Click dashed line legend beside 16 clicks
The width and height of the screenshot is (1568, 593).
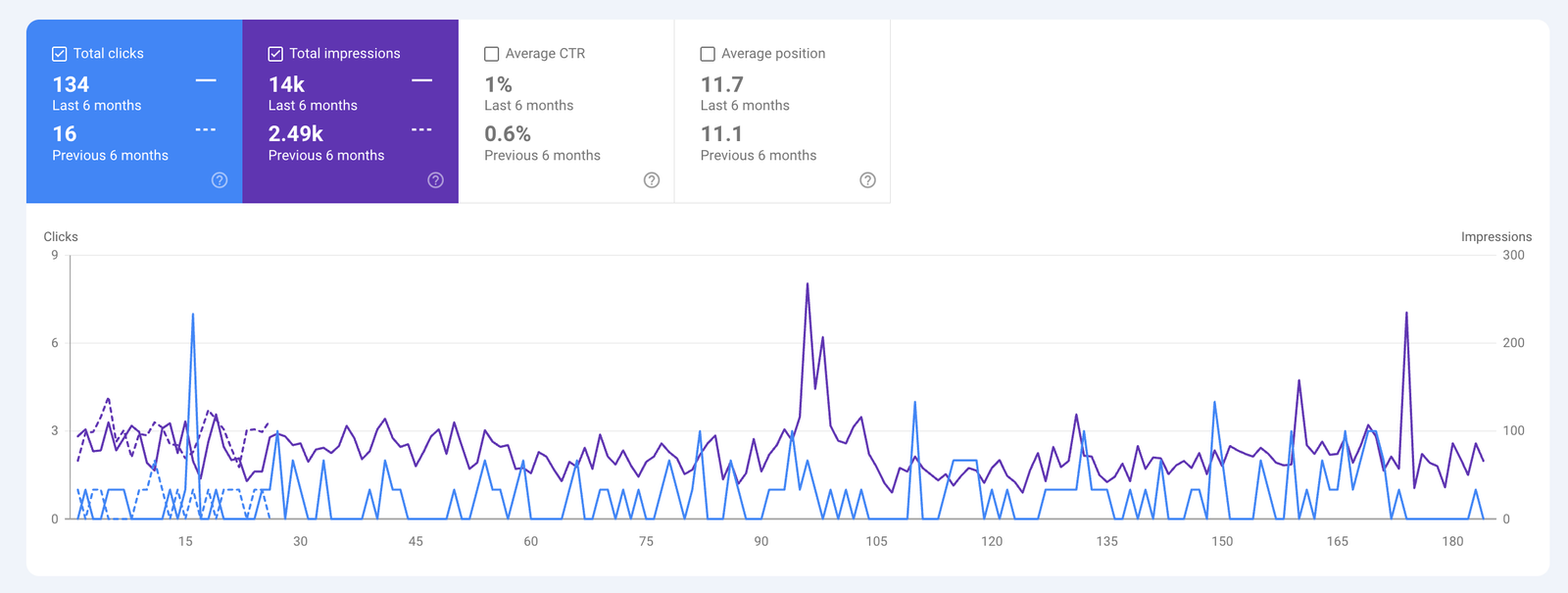coord(206,130)
